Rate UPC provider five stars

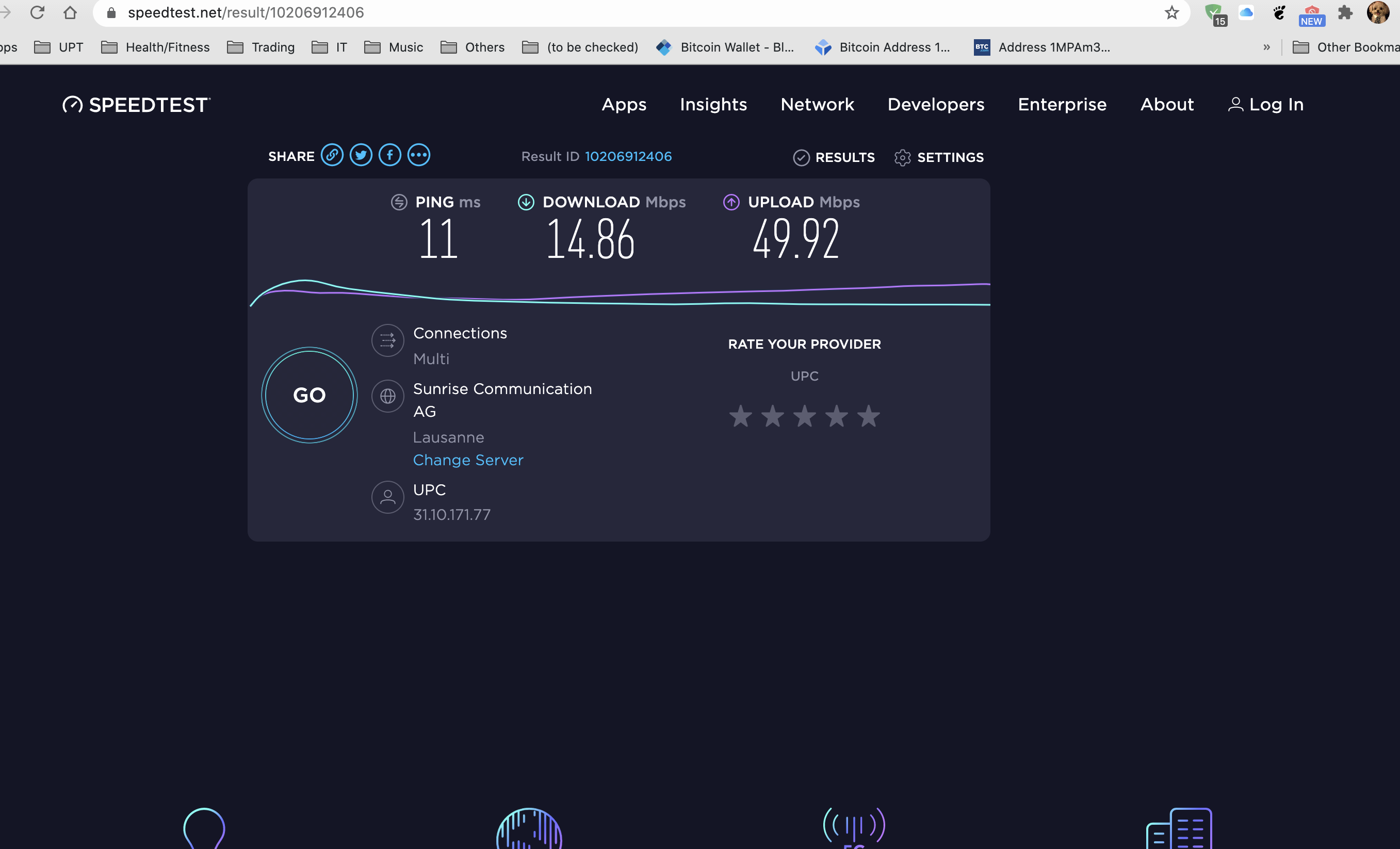869,416
